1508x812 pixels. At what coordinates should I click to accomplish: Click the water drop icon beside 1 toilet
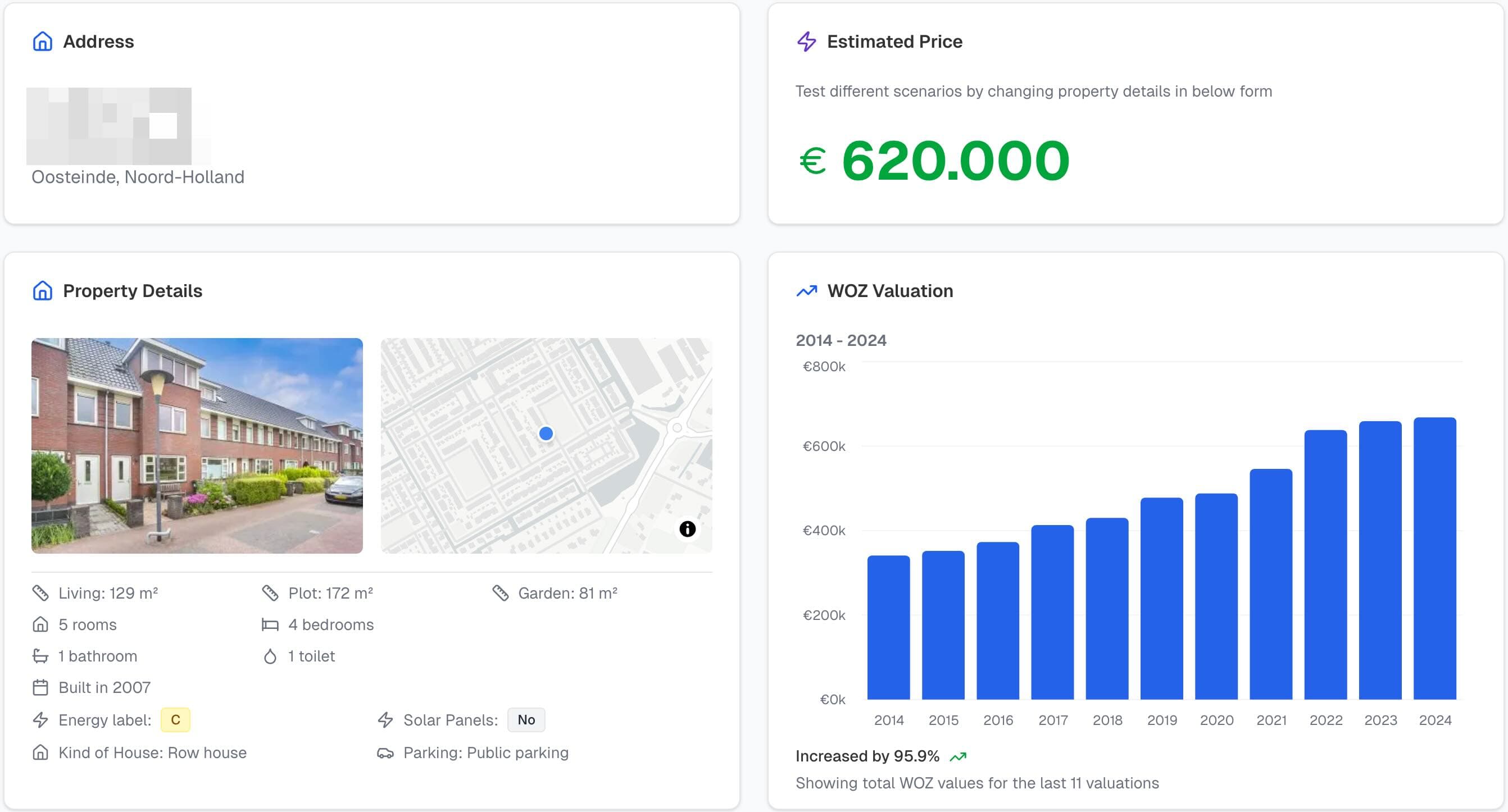pyautogui.click(x=270, y=656)
